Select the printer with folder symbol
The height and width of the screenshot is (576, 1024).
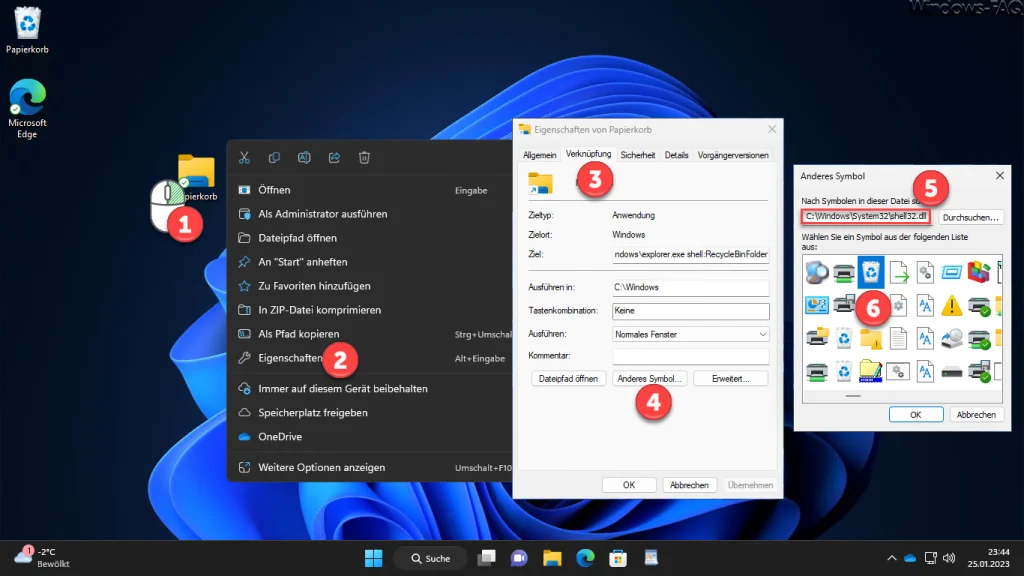tap(816, 338)
